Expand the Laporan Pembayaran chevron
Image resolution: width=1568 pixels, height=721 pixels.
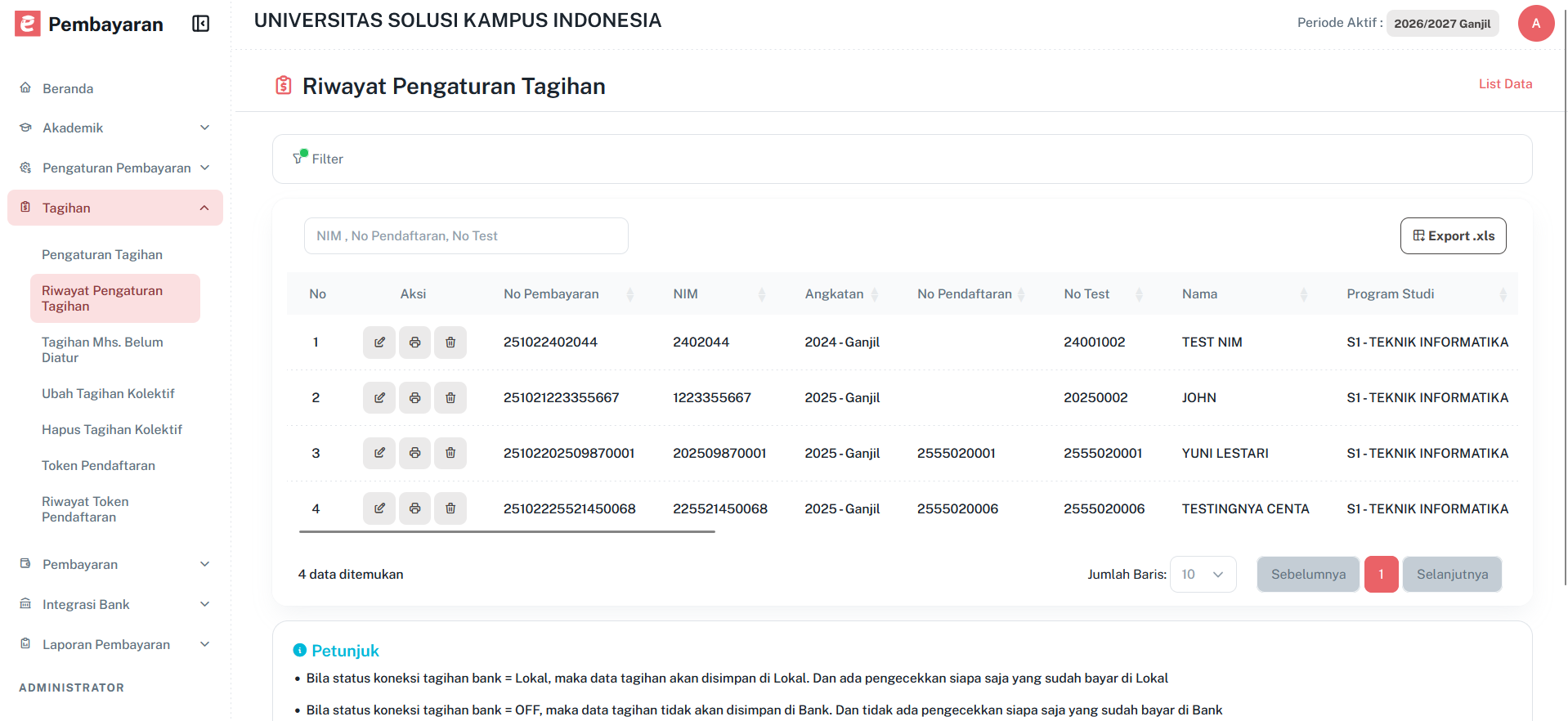click(204, 644)
